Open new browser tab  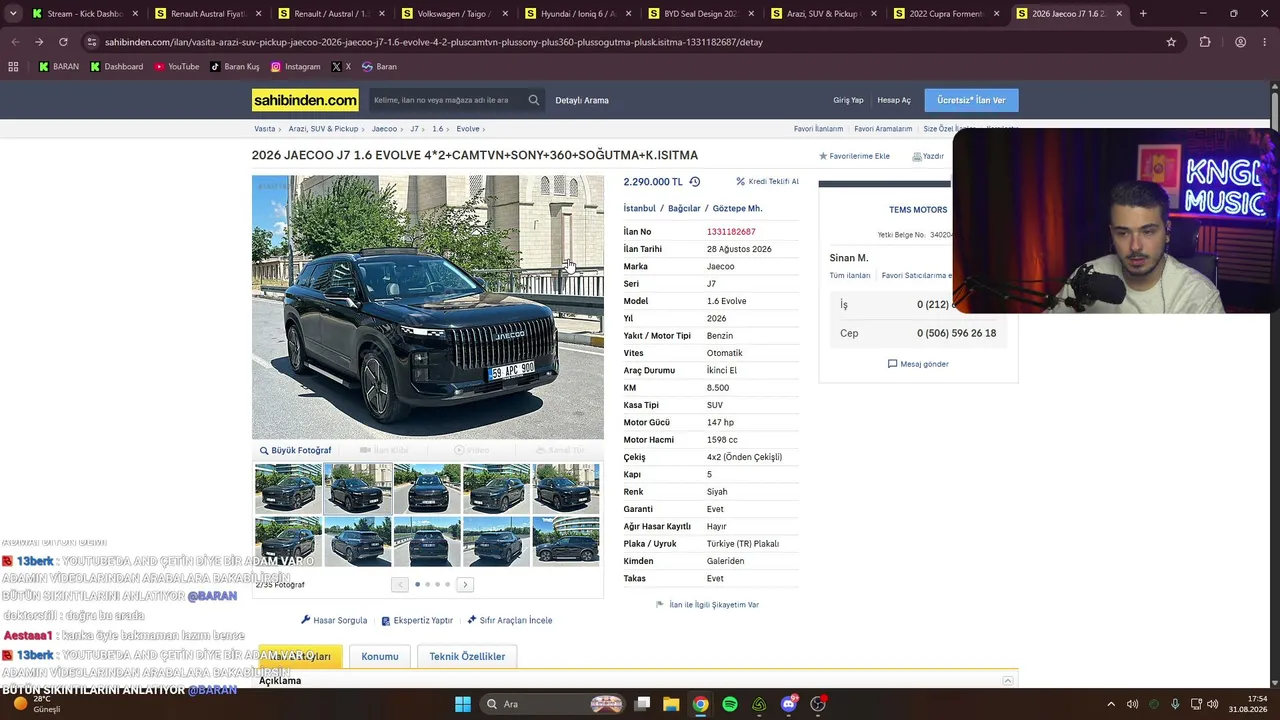click(x=1143, y=14)
